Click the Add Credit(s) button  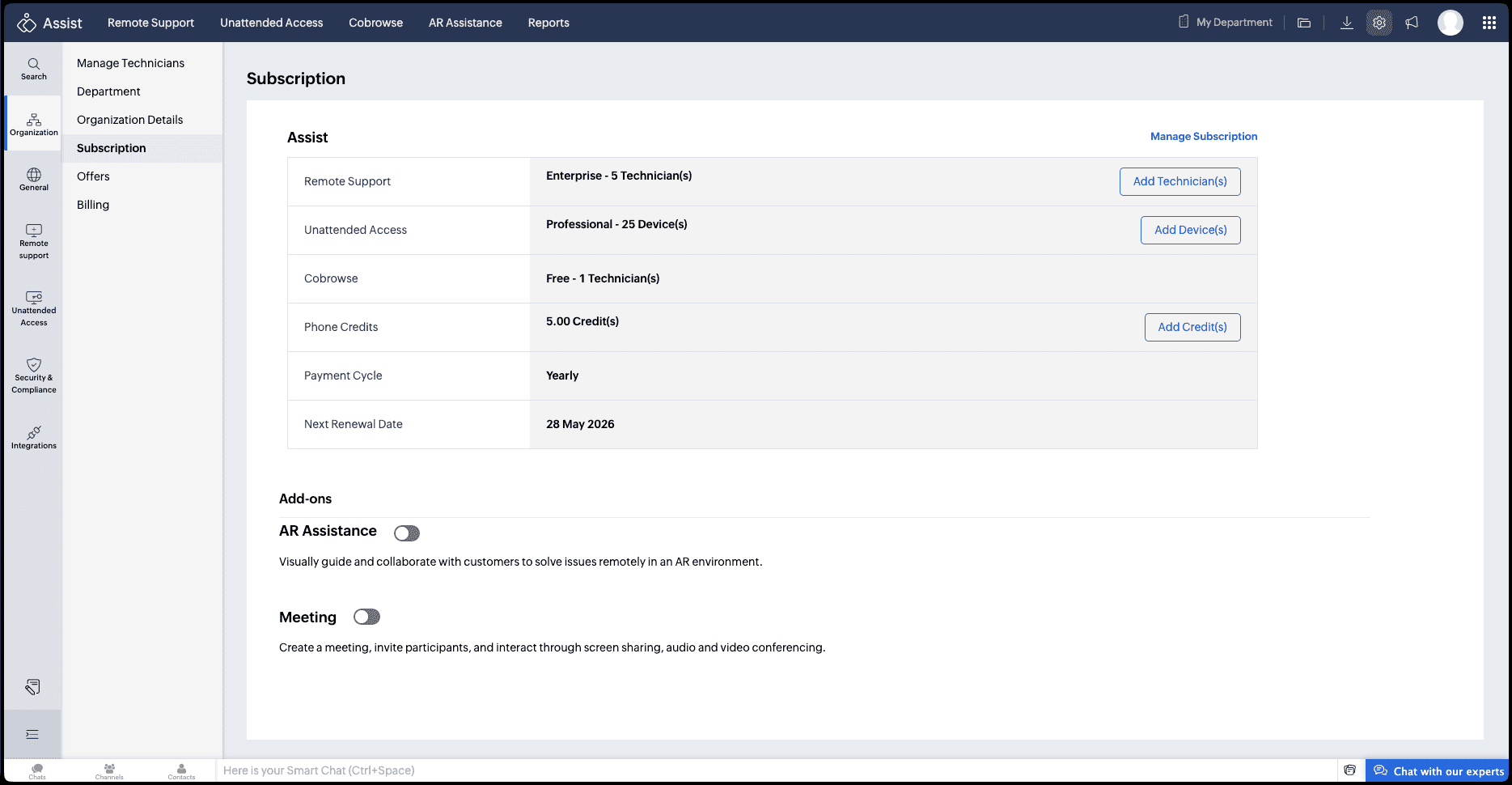tap(1192, 327)
